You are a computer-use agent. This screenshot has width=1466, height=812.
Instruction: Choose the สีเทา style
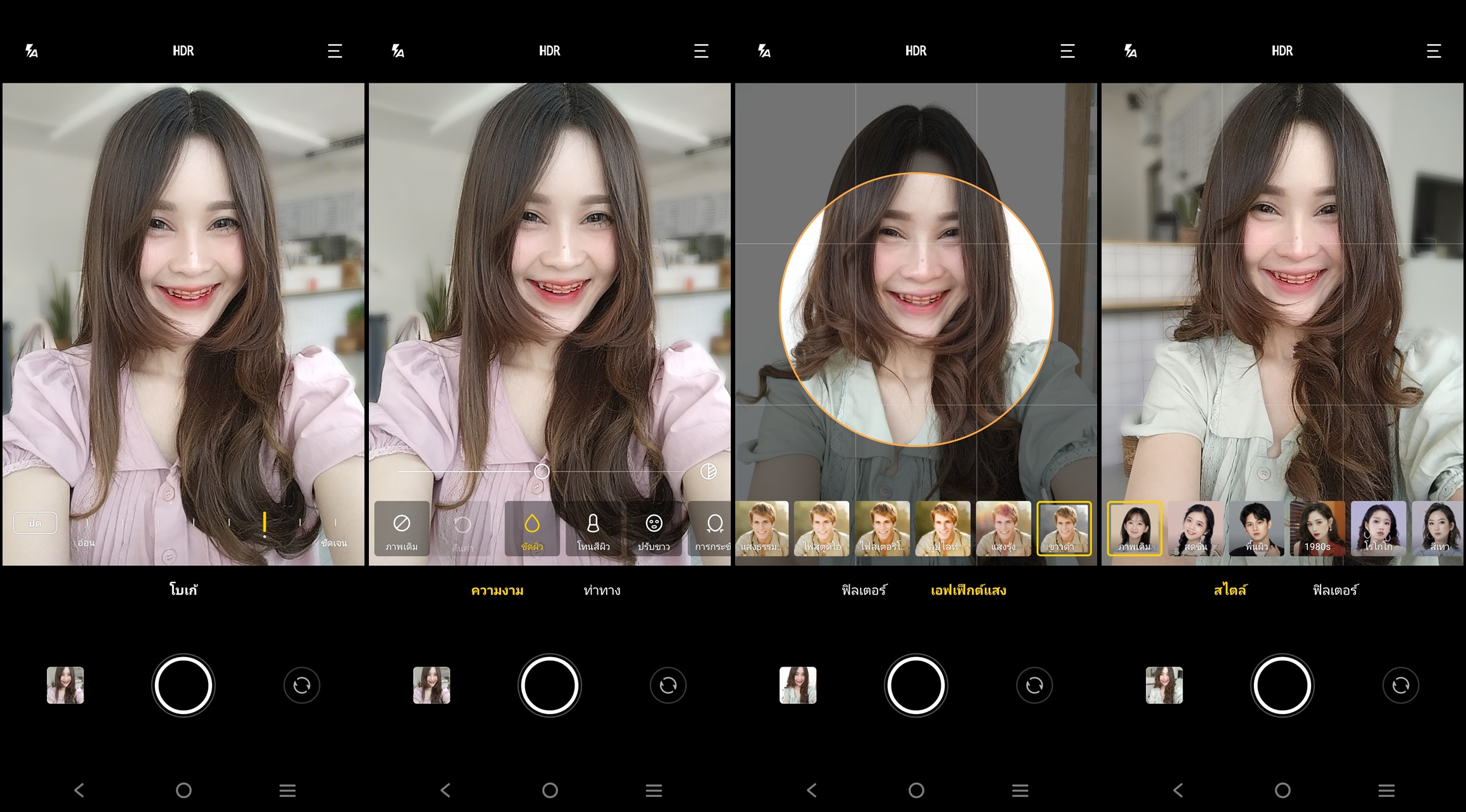click(x=1438, y=529)
